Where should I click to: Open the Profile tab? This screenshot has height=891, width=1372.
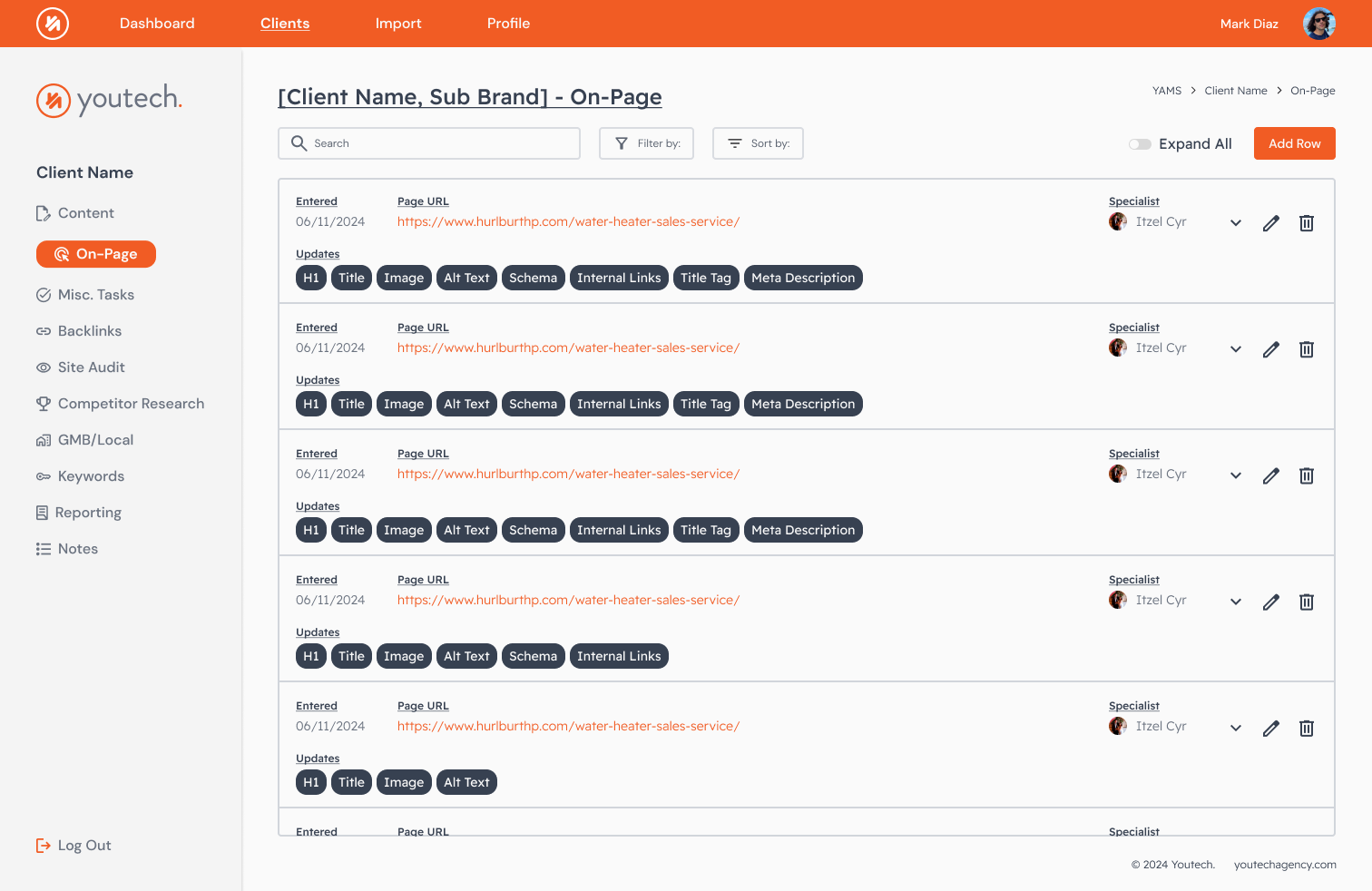coord(508,24)
